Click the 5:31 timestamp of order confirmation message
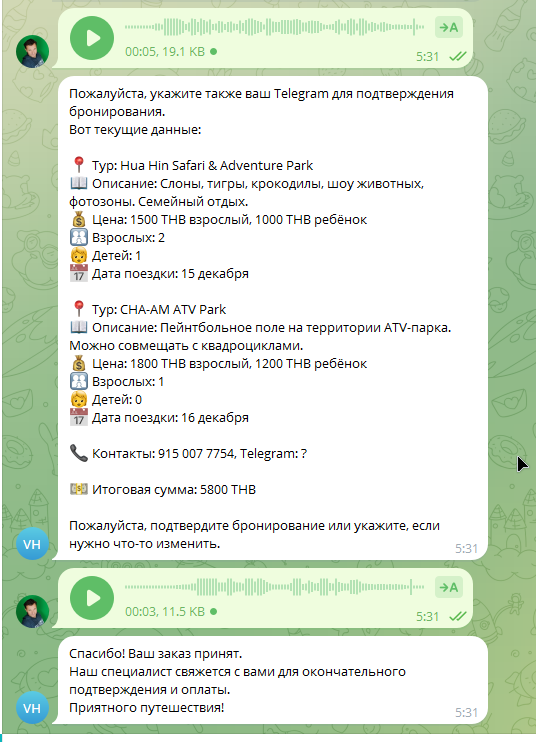This screenshot has width=536, height=742. [x=466, y=713]
